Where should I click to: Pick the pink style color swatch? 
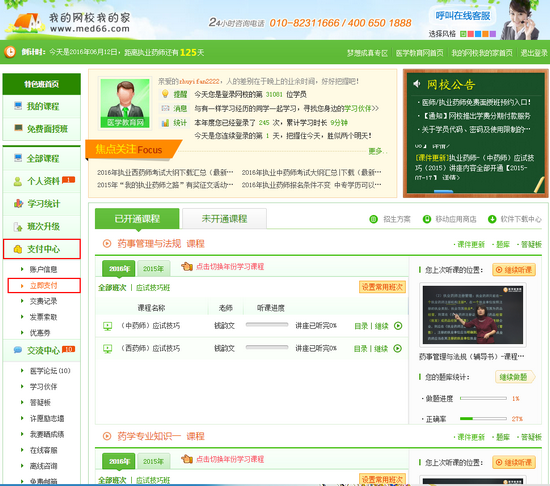[470, 34]
